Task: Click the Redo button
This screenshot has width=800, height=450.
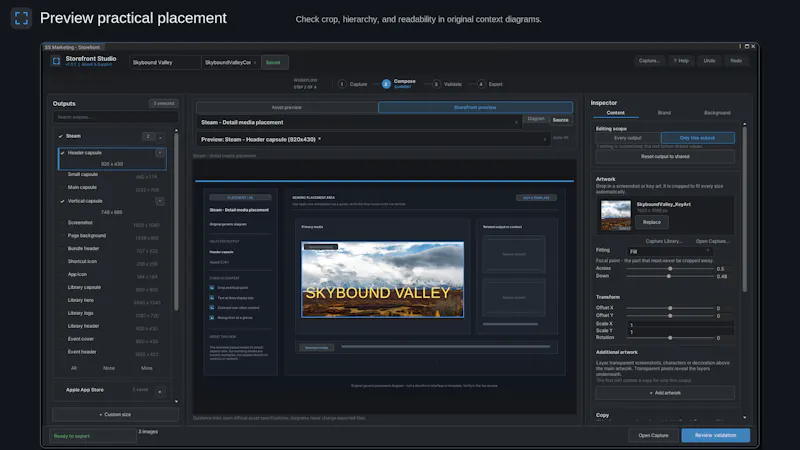Action: 736,61
